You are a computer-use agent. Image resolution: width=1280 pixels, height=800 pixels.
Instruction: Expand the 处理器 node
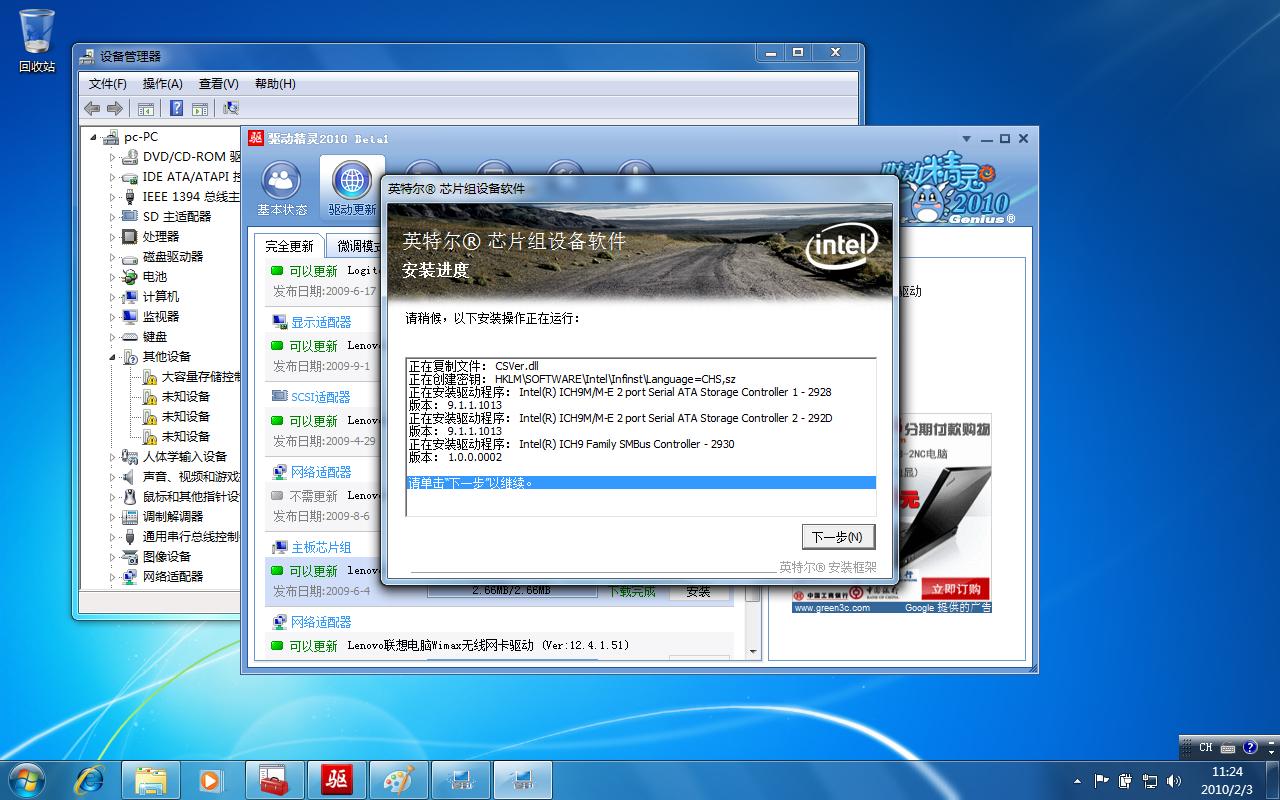tap(113, 237)
